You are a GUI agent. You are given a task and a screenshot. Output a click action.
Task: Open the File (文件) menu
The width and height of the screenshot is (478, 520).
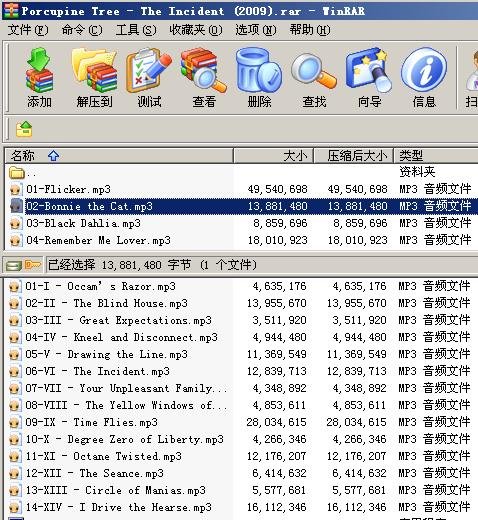(x=28, y=30)
